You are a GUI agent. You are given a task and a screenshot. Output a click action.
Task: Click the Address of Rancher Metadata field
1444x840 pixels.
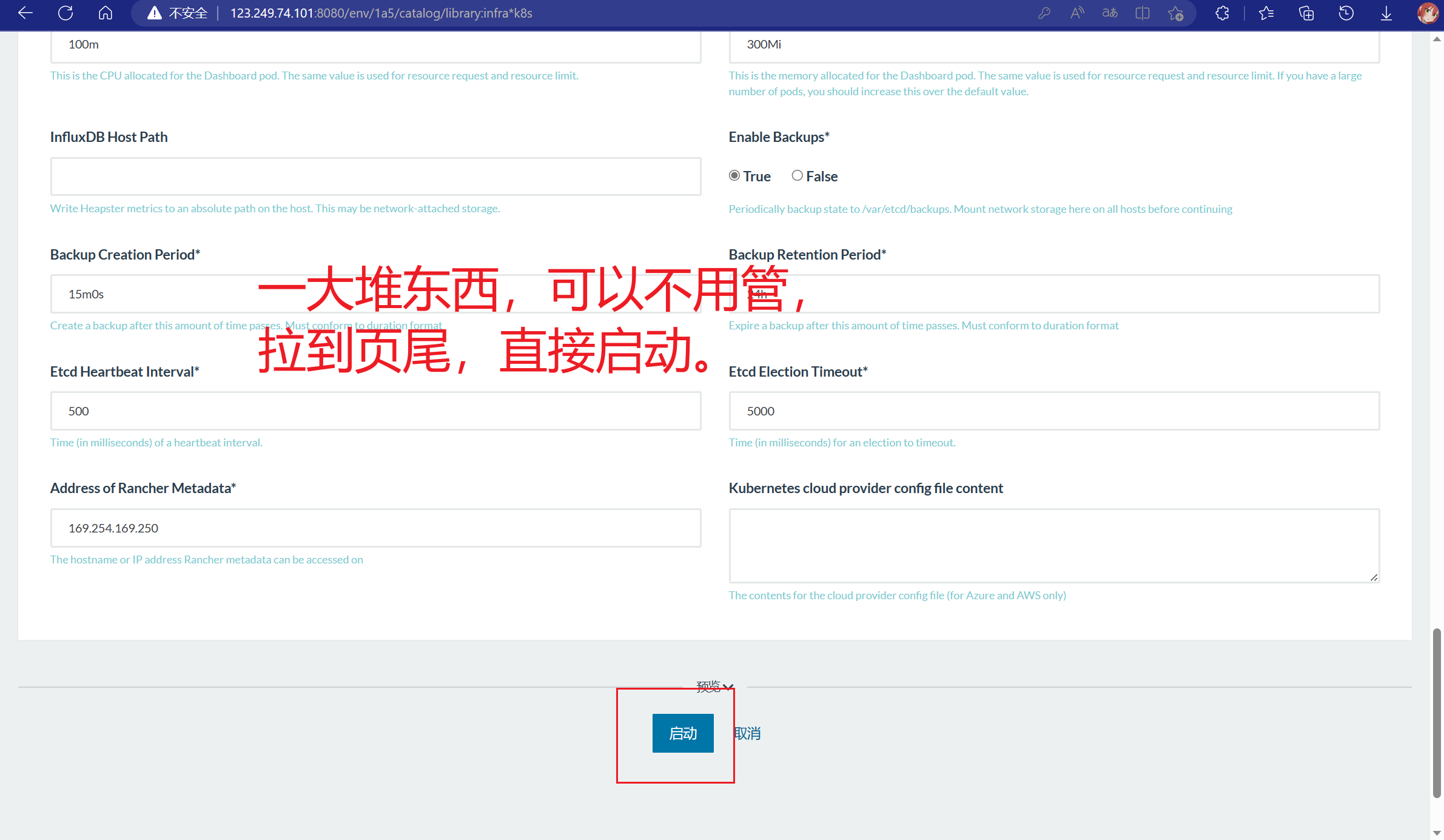[375, 528]
